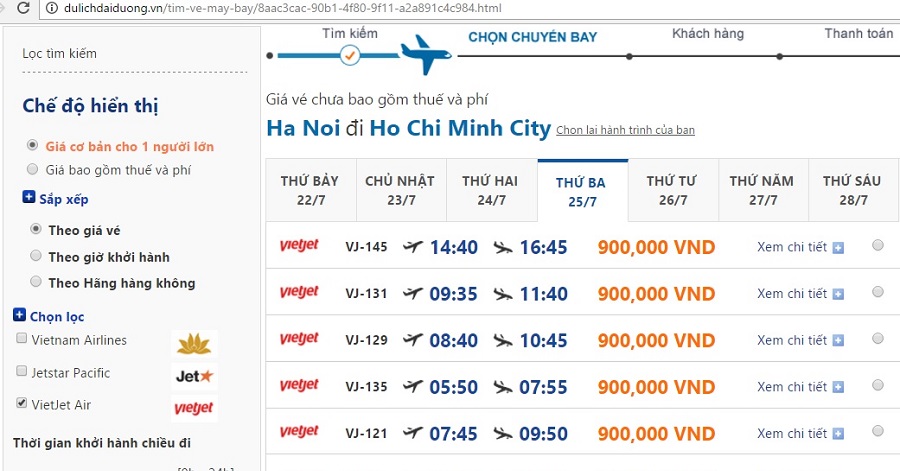This screenshot has height=471, width=900.
Task: Sort by 'Theo Hãng hàng không' radio
Action: (36, 281)
